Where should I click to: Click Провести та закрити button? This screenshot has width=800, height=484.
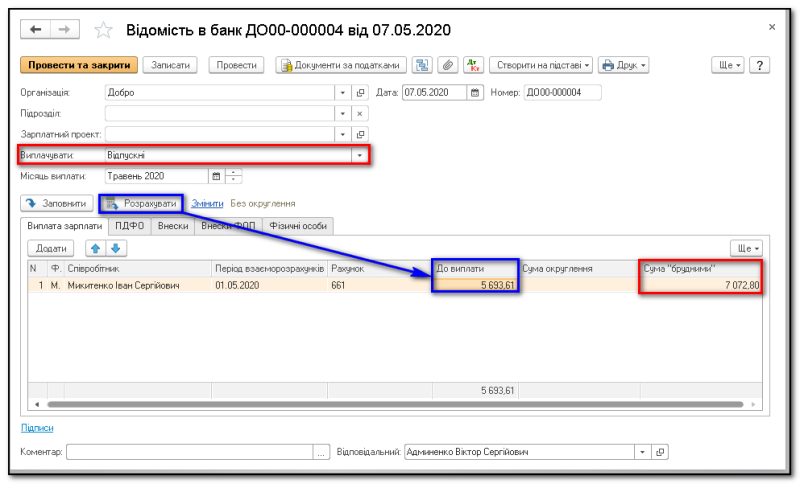[79, 65]
